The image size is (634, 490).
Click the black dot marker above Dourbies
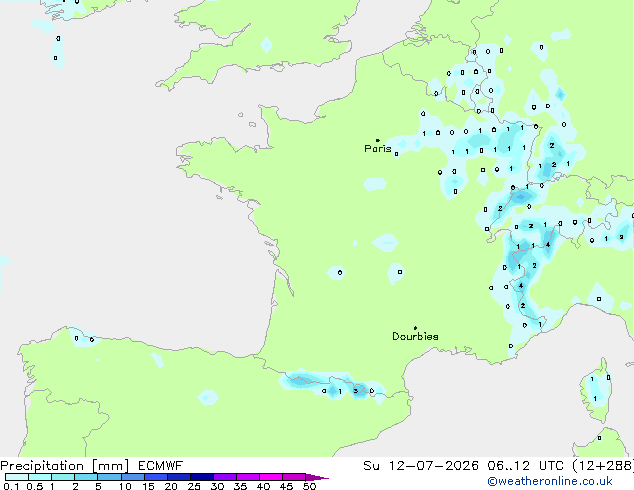pyautogui.click(x=415, y=328)
